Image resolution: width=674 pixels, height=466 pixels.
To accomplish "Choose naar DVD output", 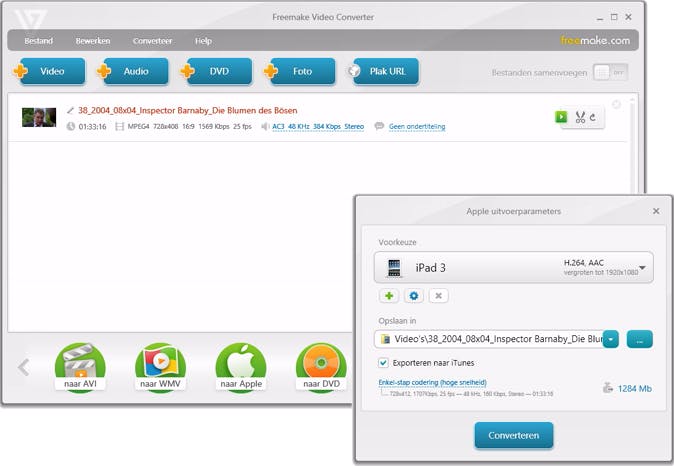I will pyautogui.click(x=321, y=367).
